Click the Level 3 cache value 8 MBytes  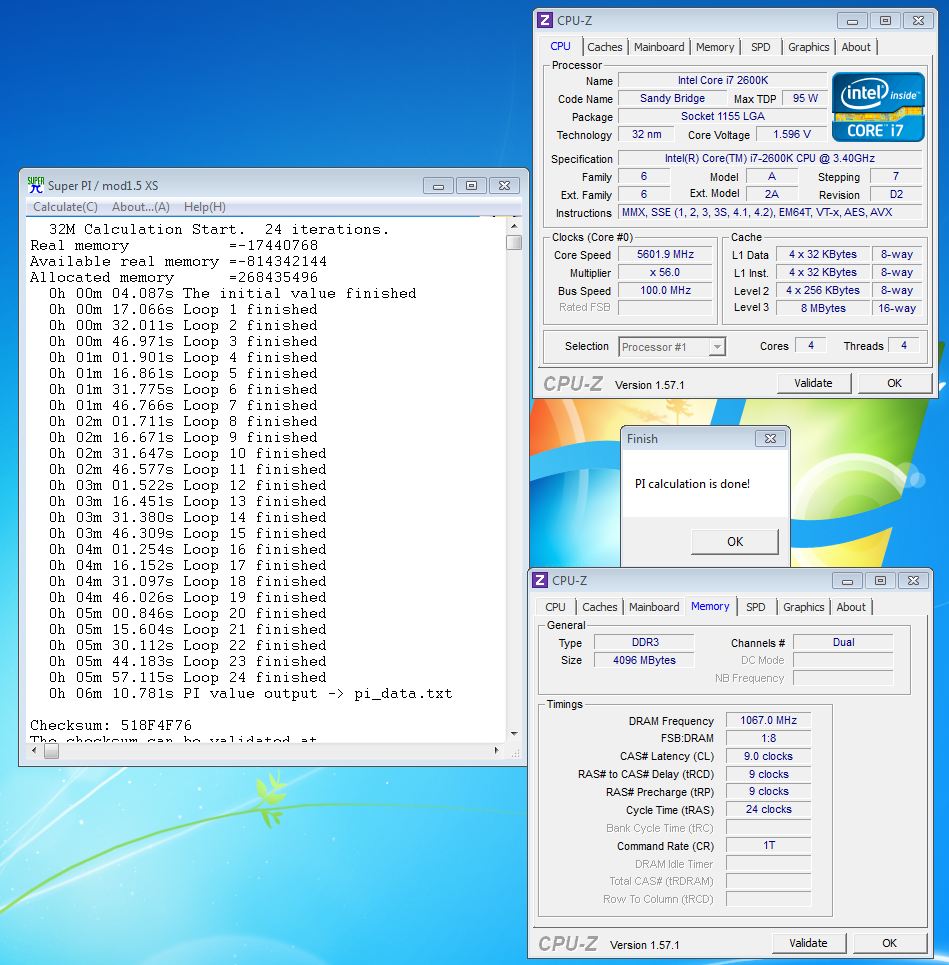click(823, 308)
